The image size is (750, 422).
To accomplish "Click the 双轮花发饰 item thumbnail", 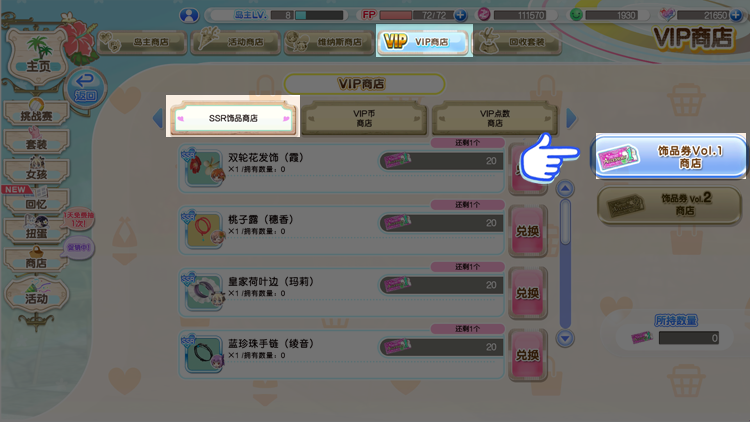I will pos(203,168).
